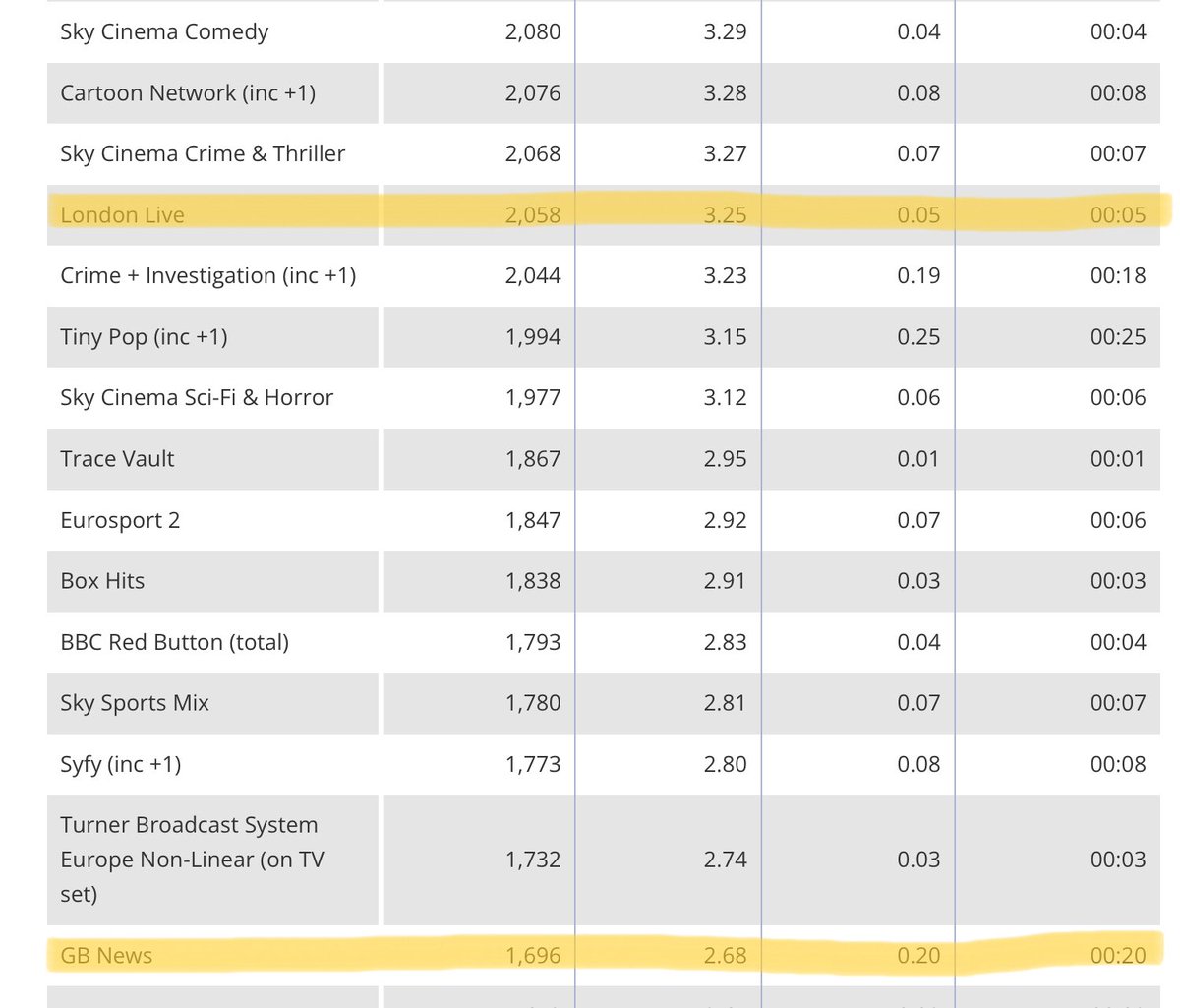The height and width of the screenshot is (1008, 1180).
Task: Click the 3.28 percentage for Cartoon Network
Action: coord(726,93)
